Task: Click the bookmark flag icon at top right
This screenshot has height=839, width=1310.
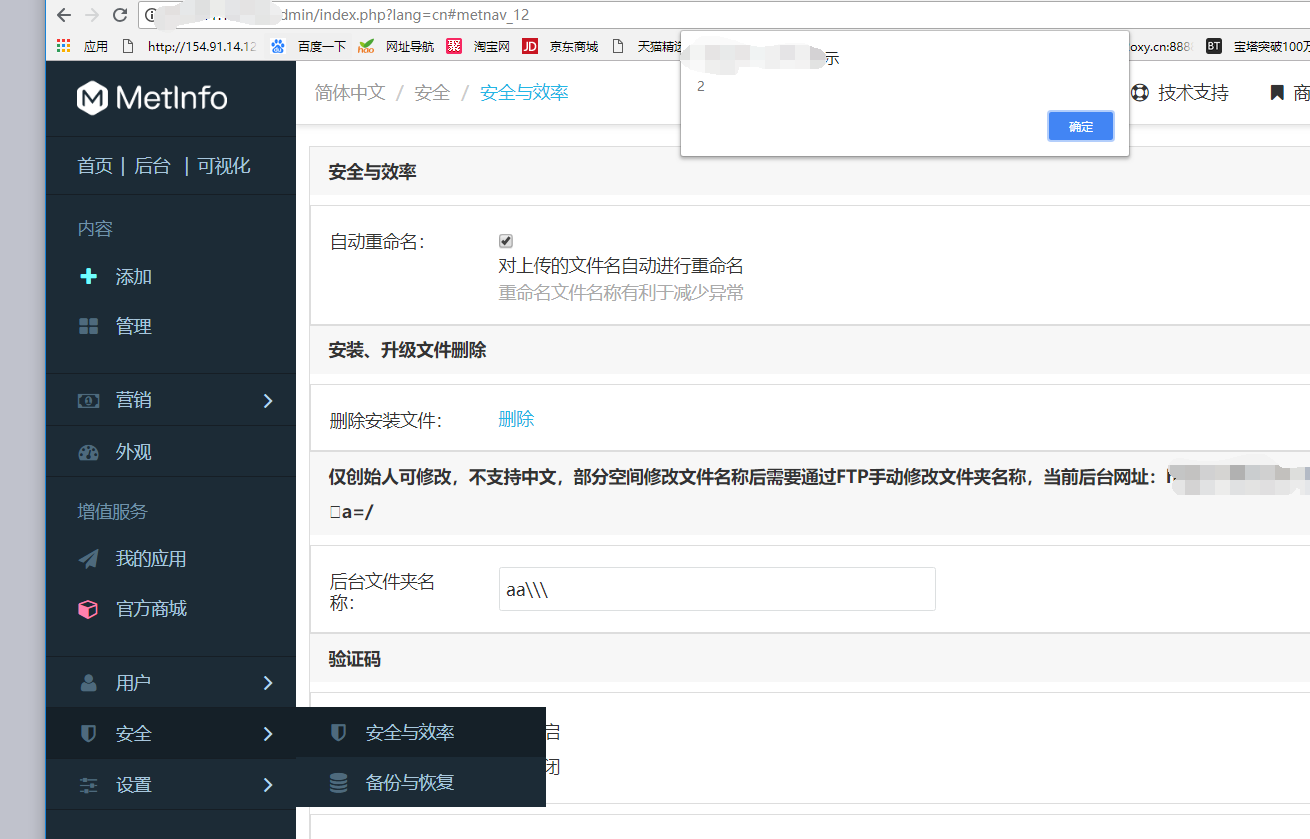Action: pos(1276,93)
